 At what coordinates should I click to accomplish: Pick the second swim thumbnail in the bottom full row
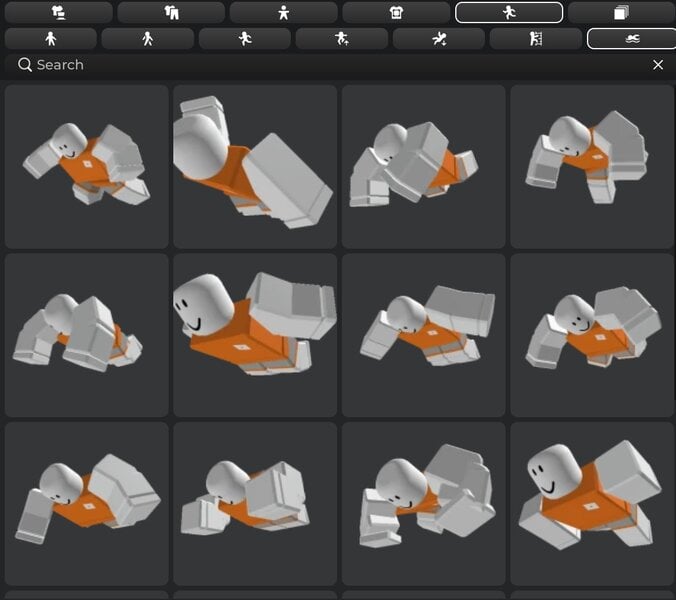click(x=255, y=503)
